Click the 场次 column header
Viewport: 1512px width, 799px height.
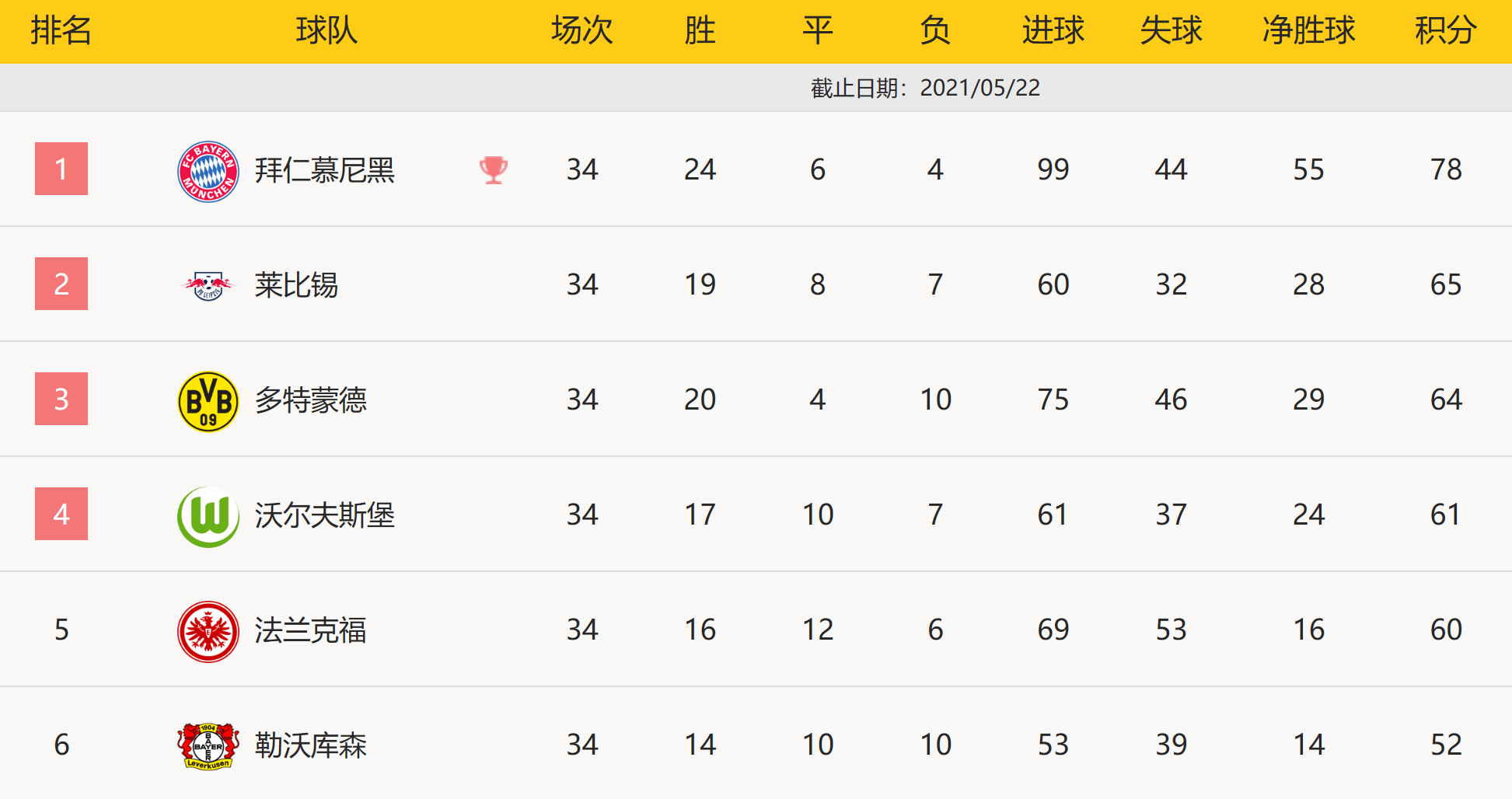581,31
